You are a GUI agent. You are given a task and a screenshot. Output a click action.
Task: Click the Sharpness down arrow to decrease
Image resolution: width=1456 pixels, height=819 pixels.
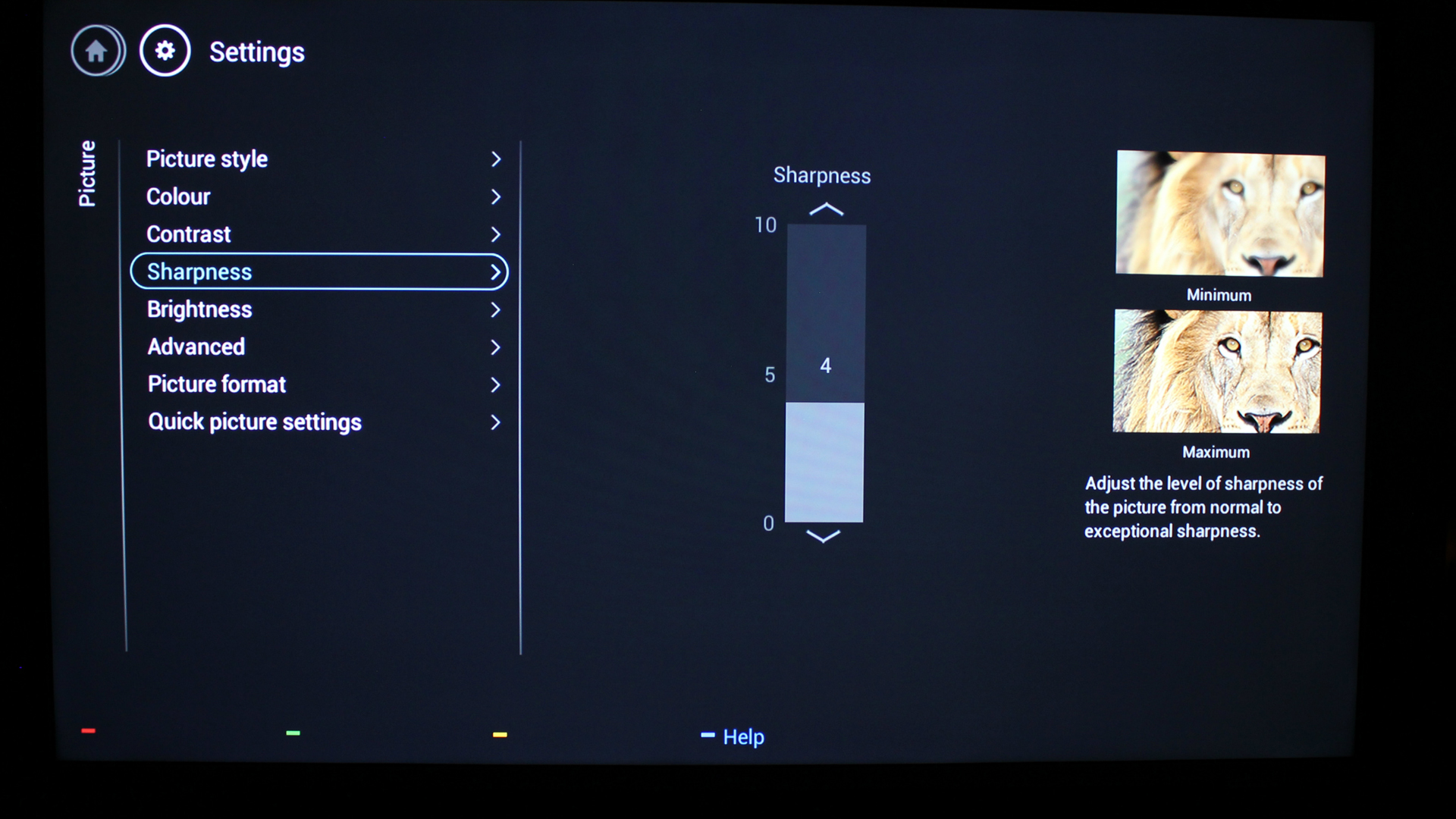[x=823, y=533]
